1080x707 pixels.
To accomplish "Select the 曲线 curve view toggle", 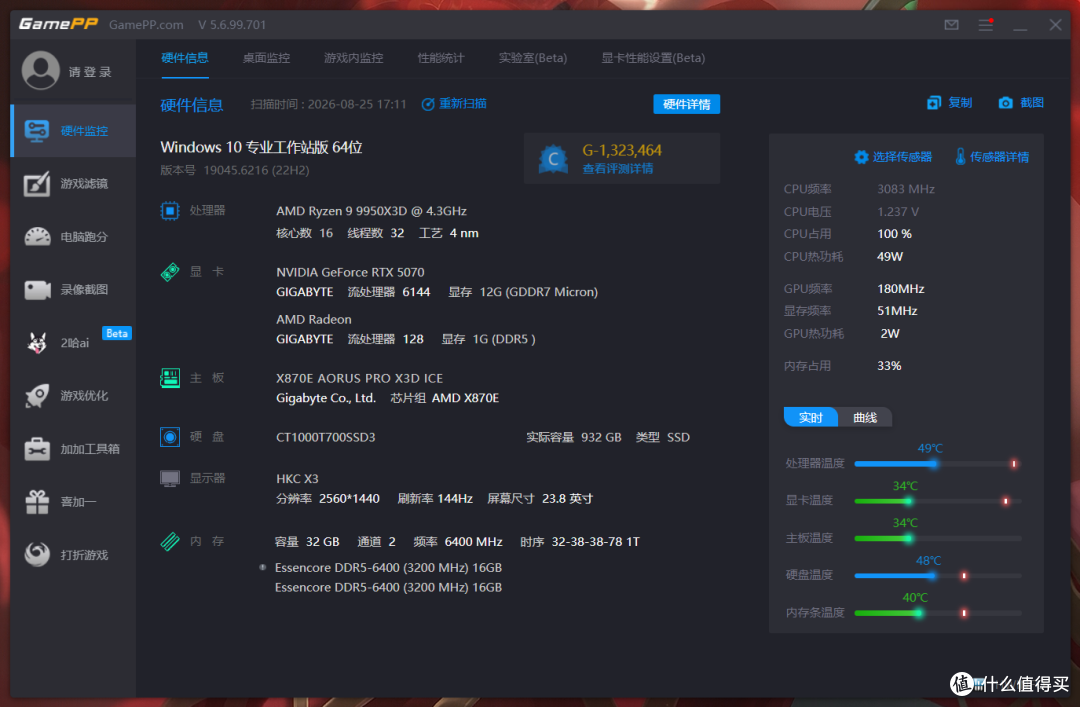I will (865, 417).
